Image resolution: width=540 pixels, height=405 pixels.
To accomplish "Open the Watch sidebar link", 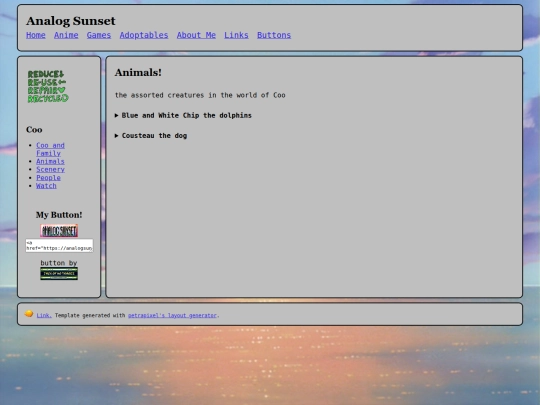I will pyautogui.click(x=46, y=186).
